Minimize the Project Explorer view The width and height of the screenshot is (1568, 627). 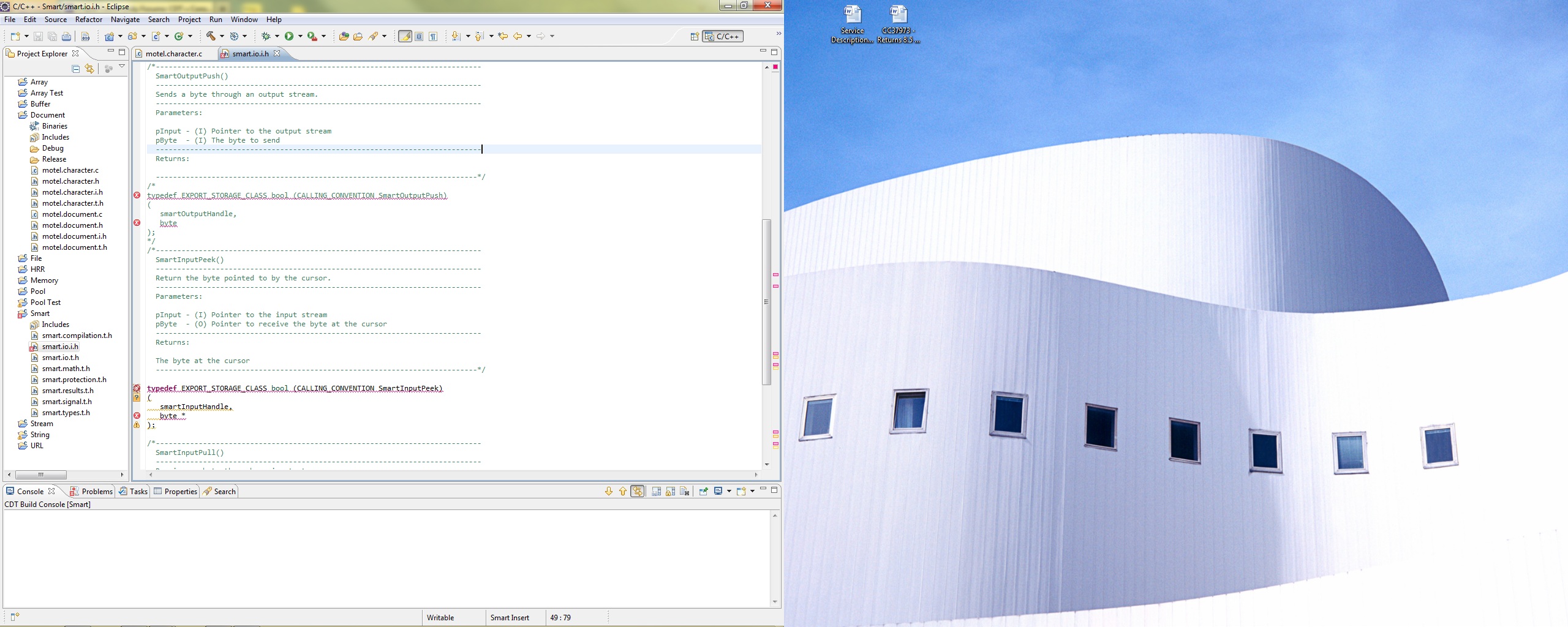pyautogui.click(x=111, y=51)
